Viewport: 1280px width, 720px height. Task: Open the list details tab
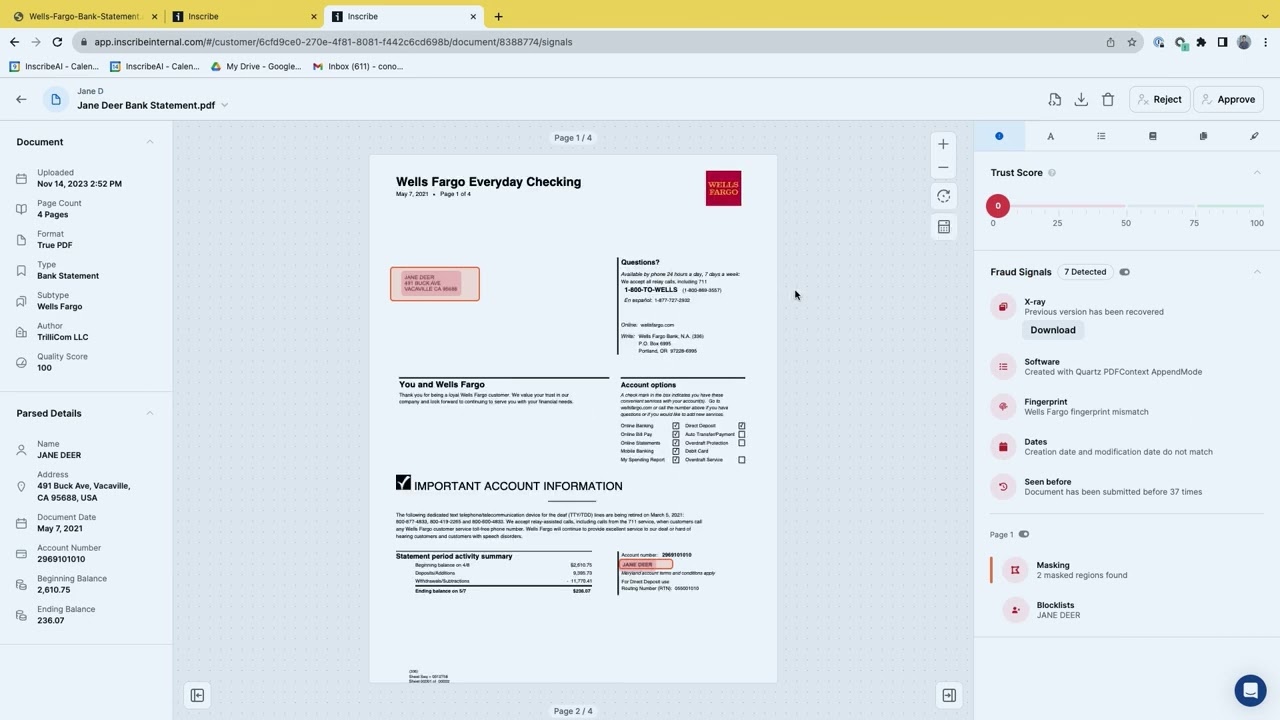(1101, 136)
